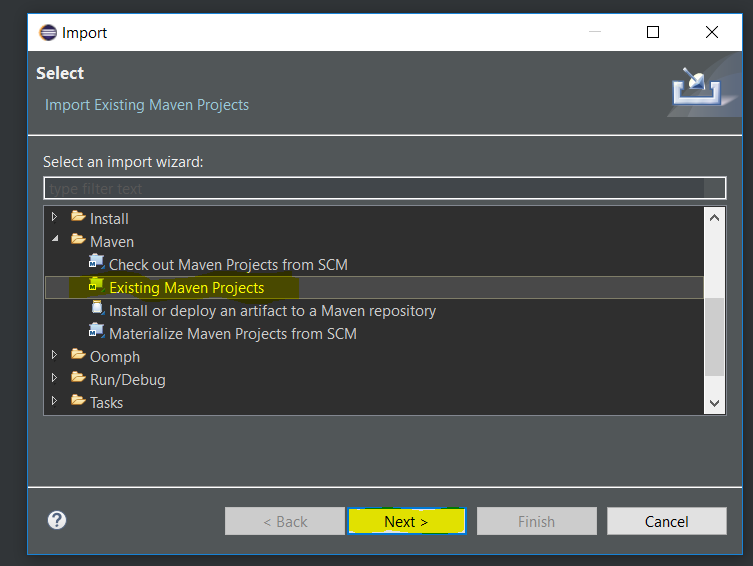Expand the Install category
753x566 pixels.
point(54,217)
